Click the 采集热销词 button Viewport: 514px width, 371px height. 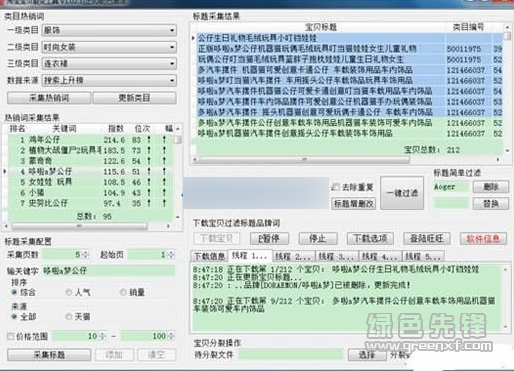(x=49, y=98)
